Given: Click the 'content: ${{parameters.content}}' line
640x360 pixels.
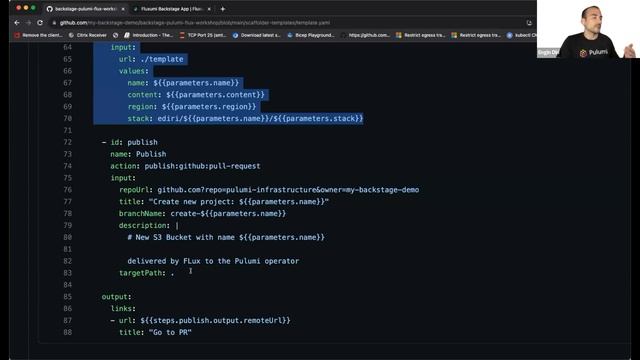Looking at the screenshot, I should 196,95.
